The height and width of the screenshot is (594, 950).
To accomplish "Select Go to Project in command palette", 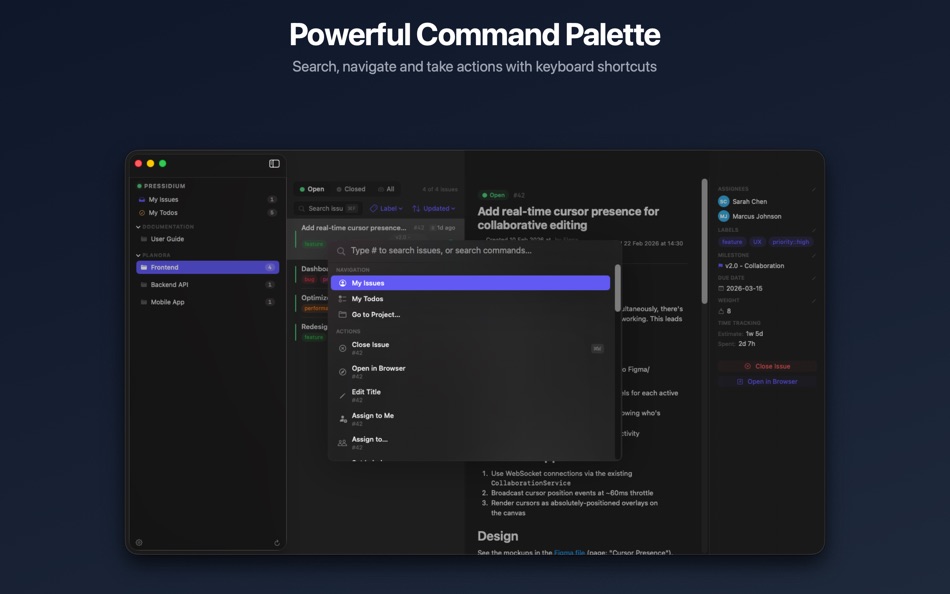I will click(375, 314).
